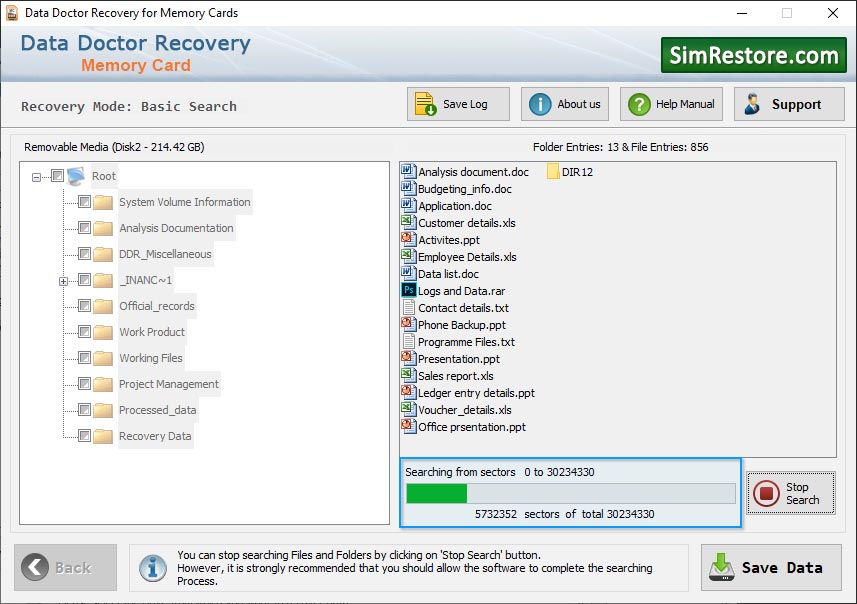Screen dimensions: 857x604
Task: Tick the Processed_data checkbox
Action: (84, 409)
